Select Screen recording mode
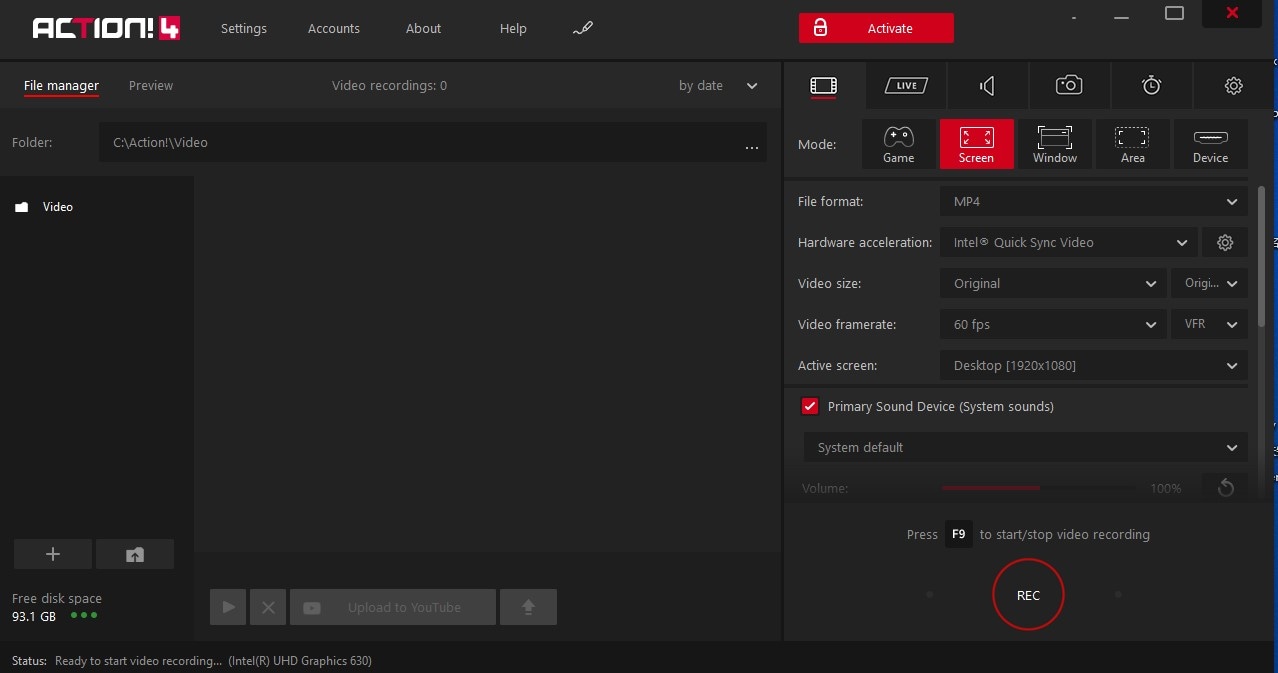This screenshot has width=1278, height=673. coord(976,144)
